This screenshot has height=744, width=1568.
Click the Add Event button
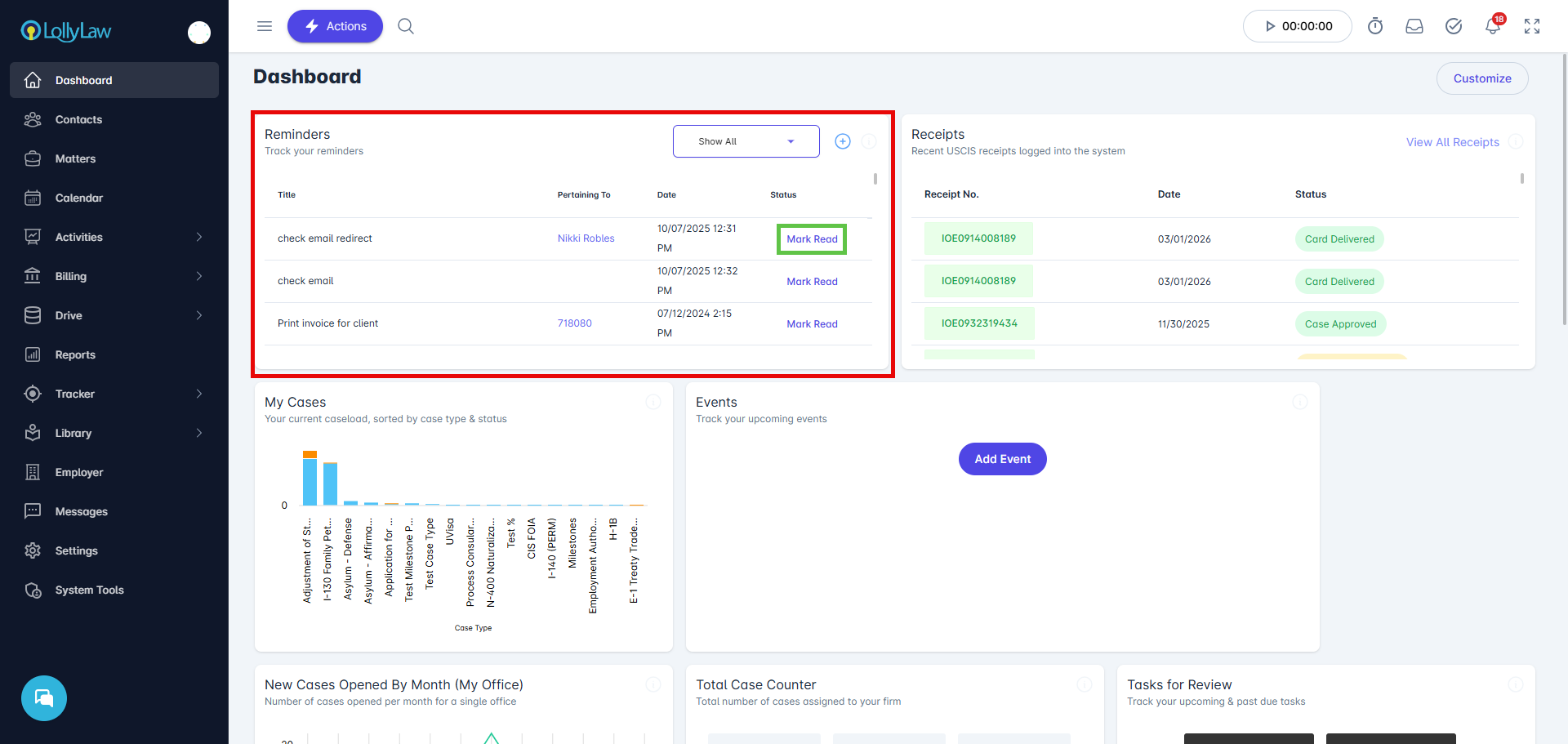[1002, 459]
